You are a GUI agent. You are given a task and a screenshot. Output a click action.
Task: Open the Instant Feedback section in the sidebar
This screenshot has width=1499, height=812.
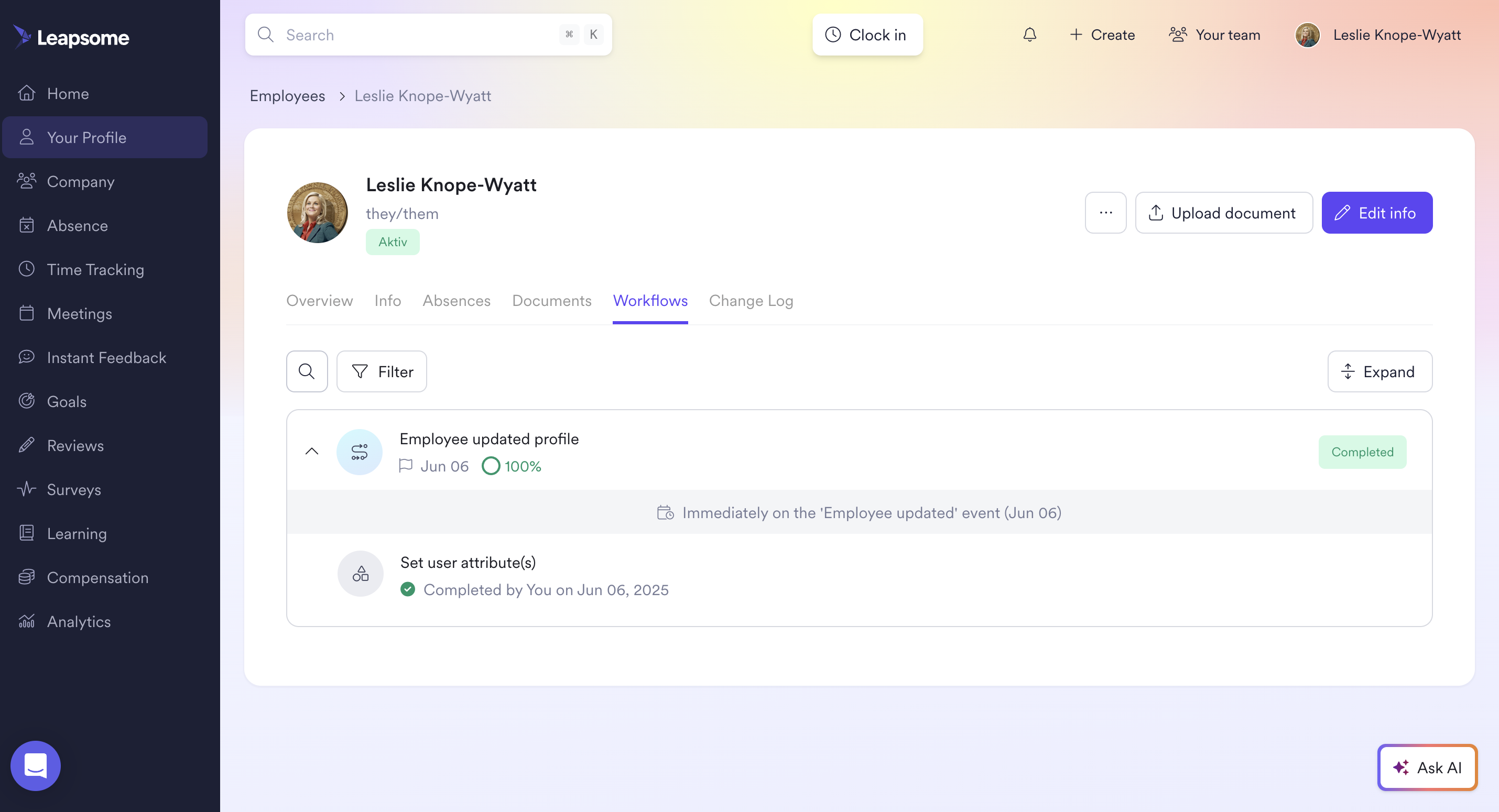pos(106,357)
